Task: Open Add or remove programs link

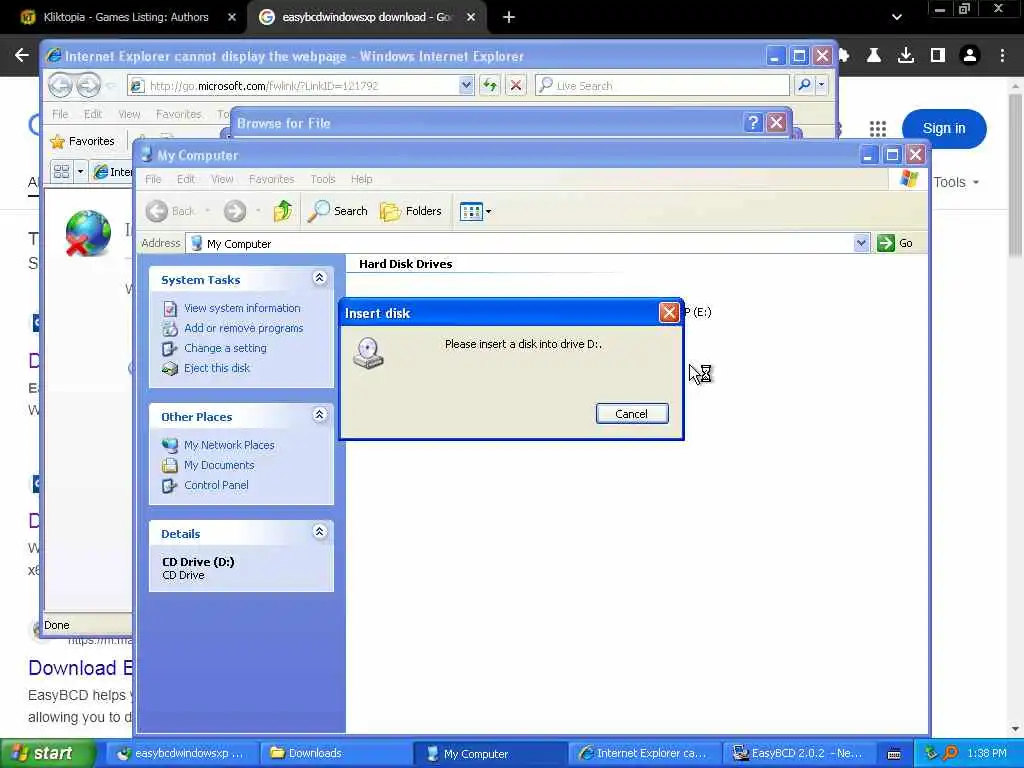Action: (x=244, y=328)
